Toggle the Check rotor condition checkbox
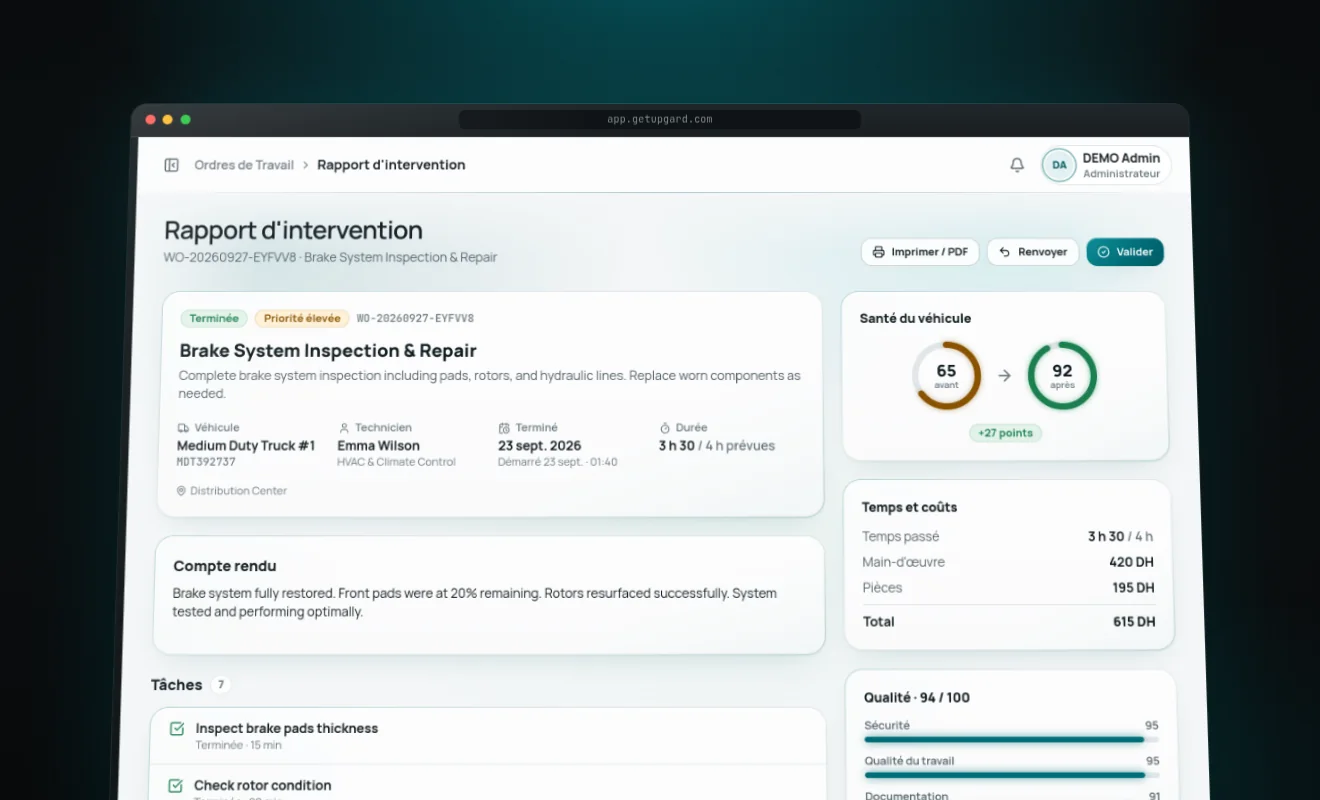The width and height of the screenshot is (1320, 800). [x=175, y=786]
